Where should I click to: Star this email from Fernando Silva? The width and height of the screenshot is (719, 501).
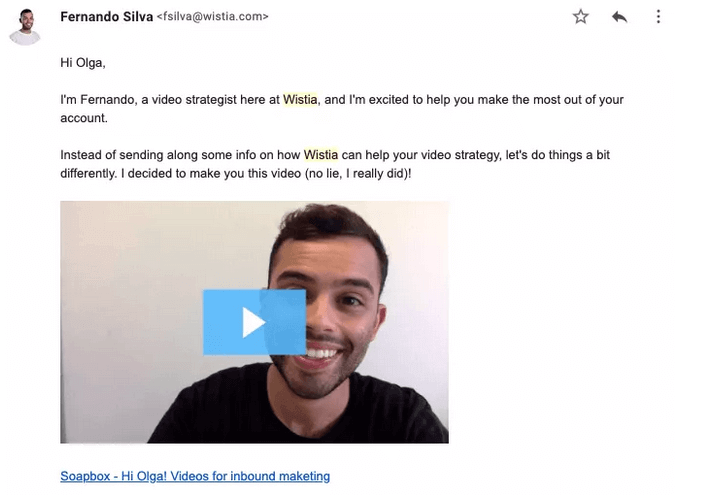coord(581,17)
